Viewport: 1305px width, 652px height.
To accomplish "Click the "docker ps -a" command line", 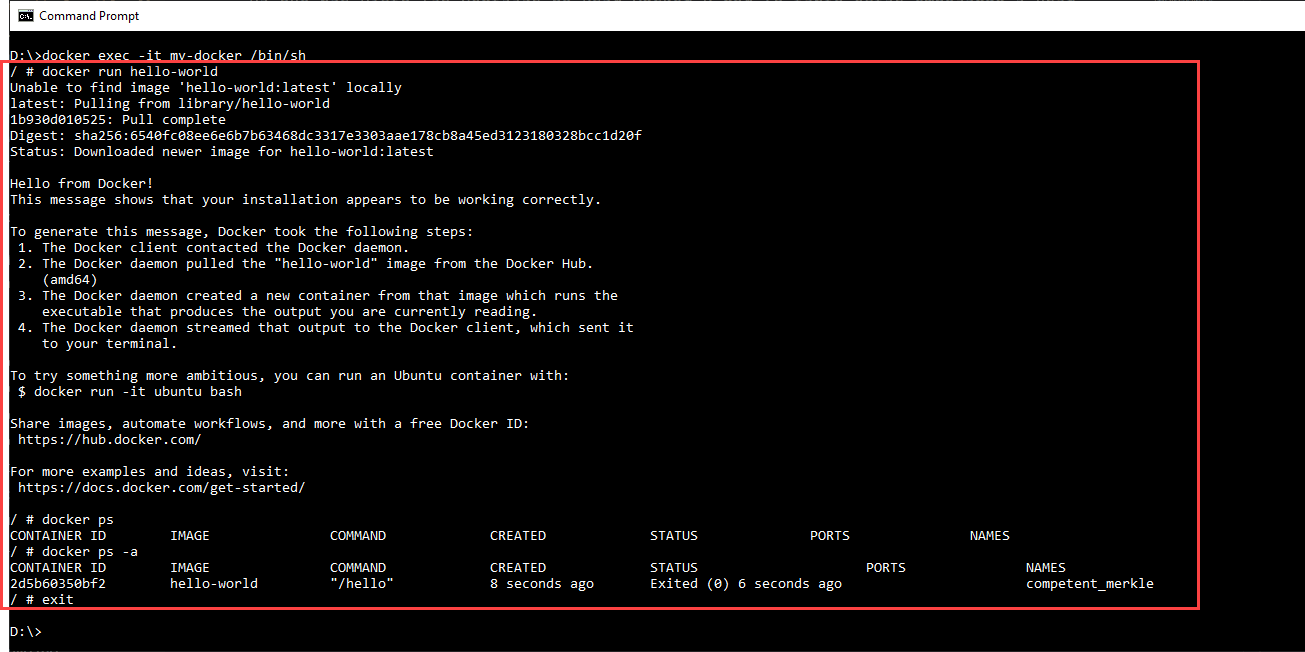I will tap(74, 551).
